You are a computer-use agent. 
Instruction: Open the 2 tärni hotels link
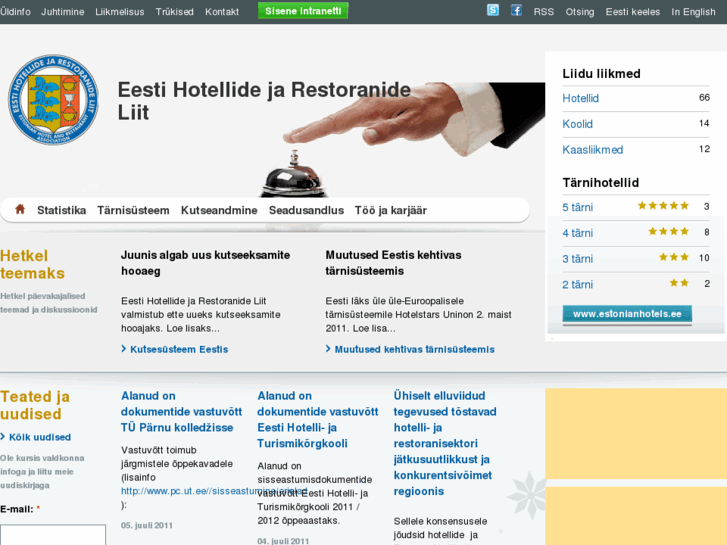577,284
